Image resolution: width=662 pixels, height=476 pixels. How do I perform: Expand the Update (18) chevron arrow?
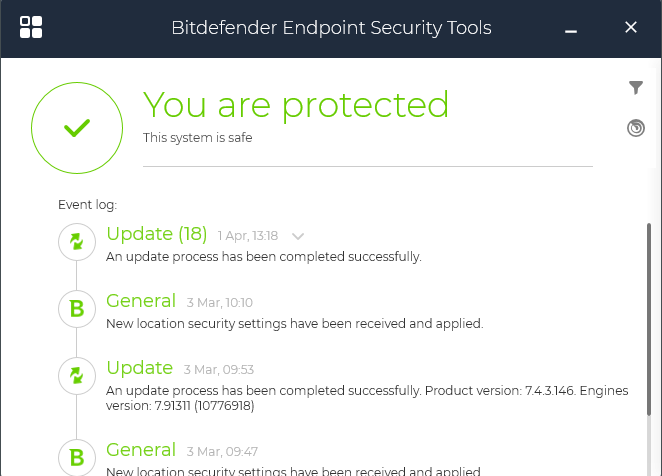[297, 236]
